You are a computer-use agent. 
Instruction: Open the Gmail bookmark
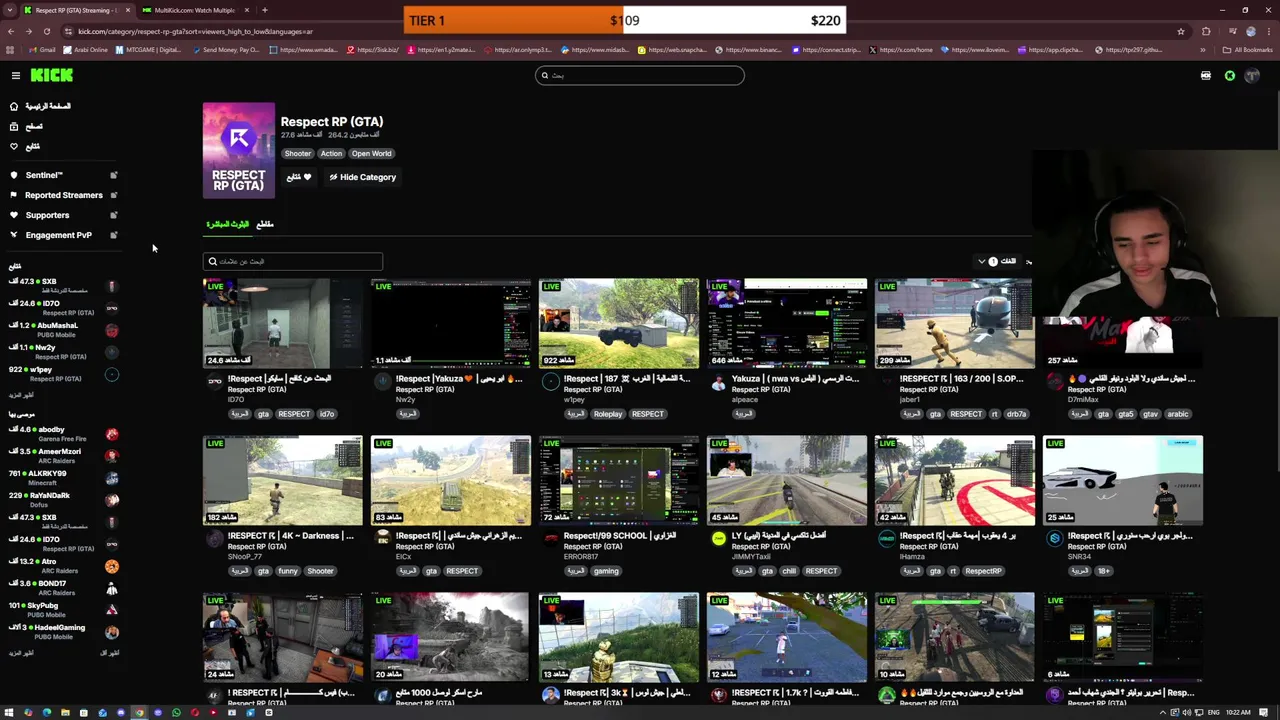(x=42, y=50)
